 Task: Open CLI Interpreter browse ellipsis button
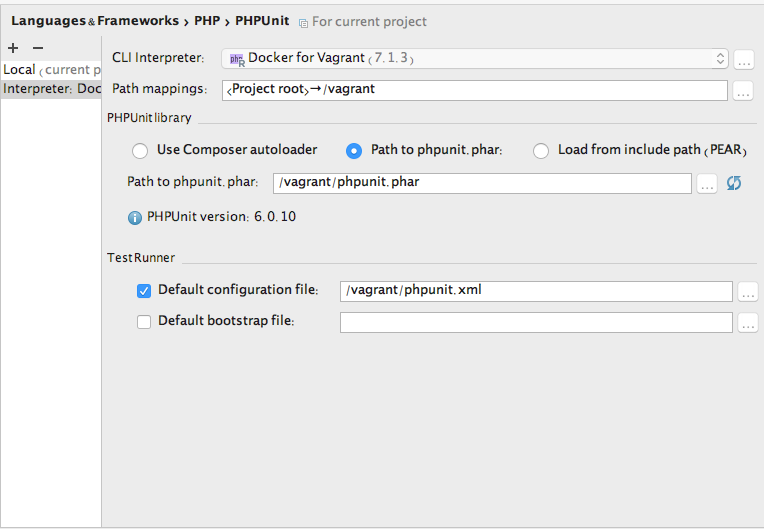[744, 59]
